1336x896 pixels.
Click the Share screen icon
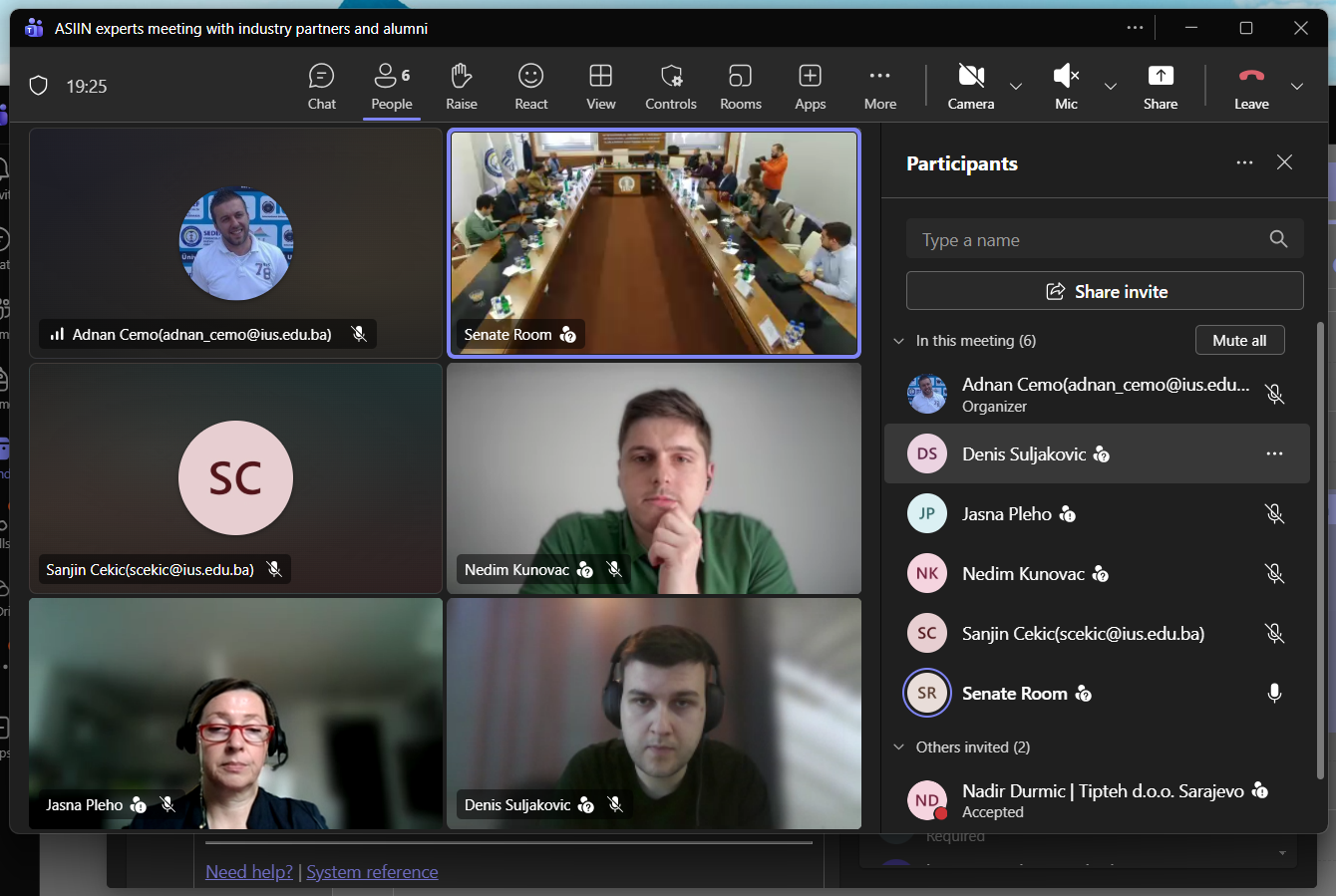pyautogui.click(x=1161, y=77)
